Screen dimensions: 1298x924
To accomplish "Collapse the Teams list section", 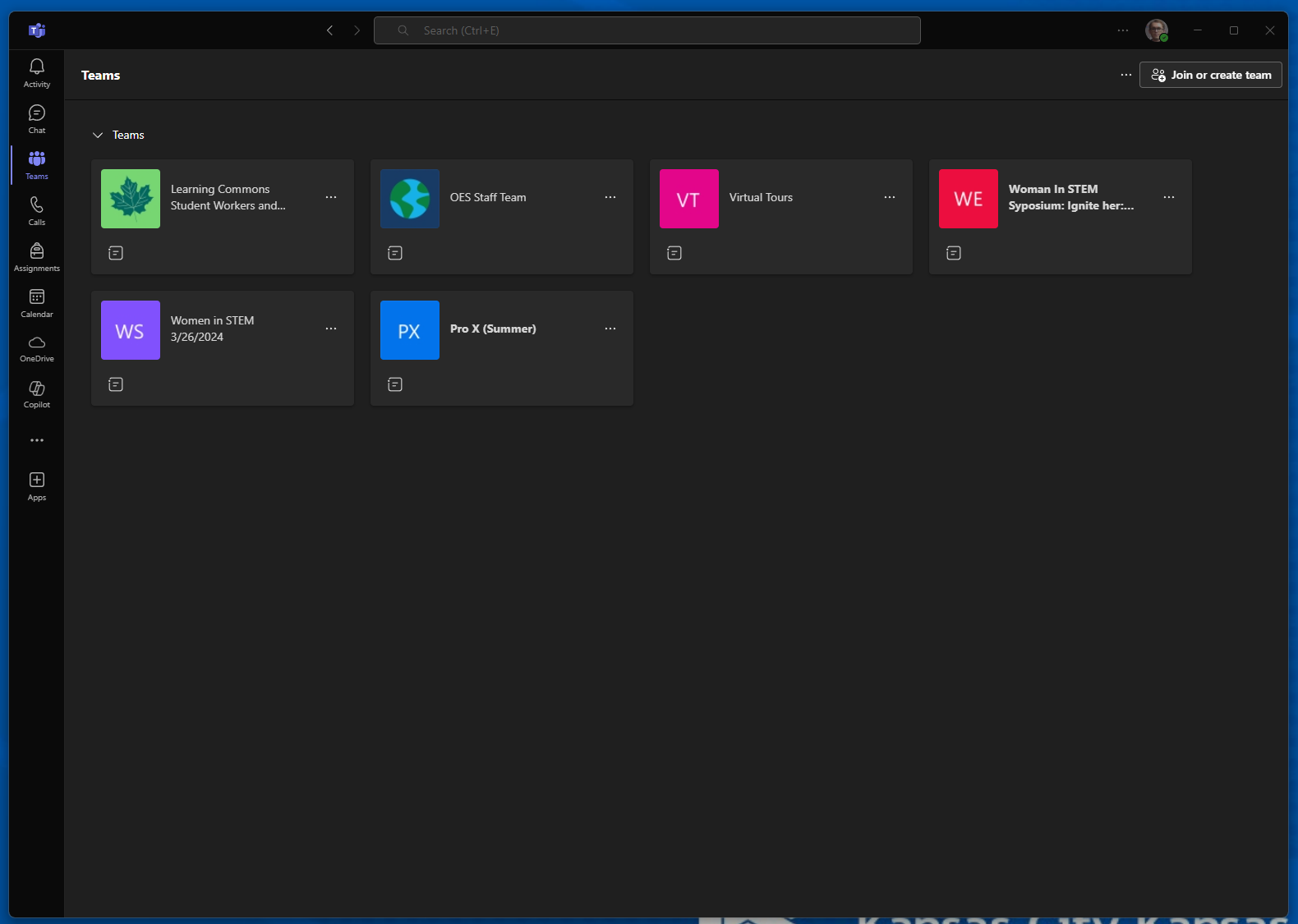I will pos(98,135).
